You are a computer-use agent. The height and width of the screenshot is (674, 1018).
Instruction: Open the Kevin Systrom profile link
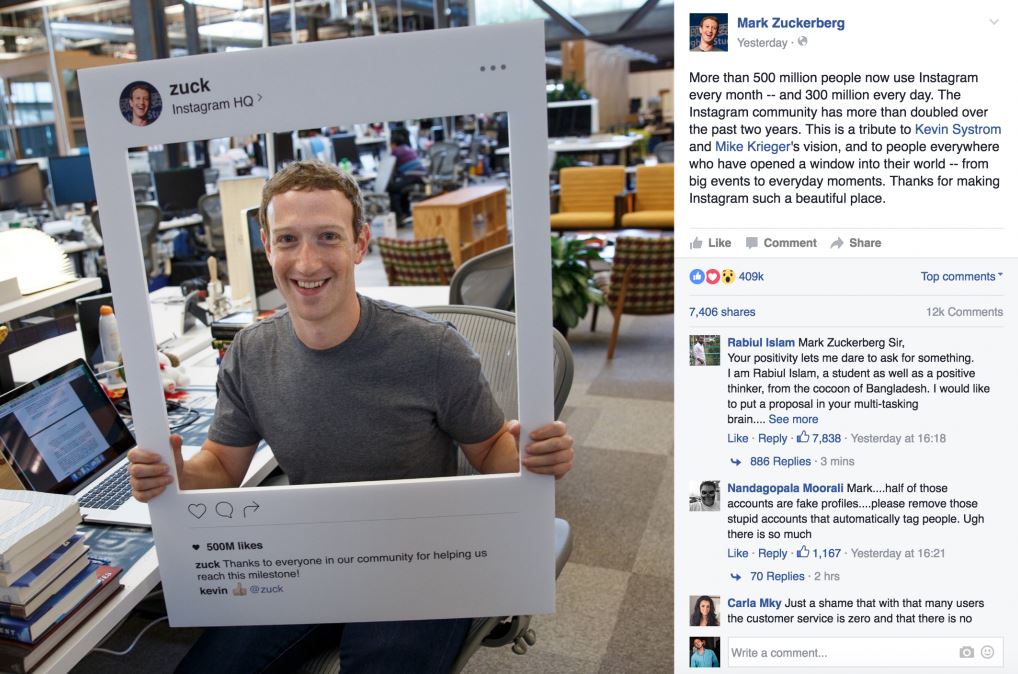click(958, 129)
